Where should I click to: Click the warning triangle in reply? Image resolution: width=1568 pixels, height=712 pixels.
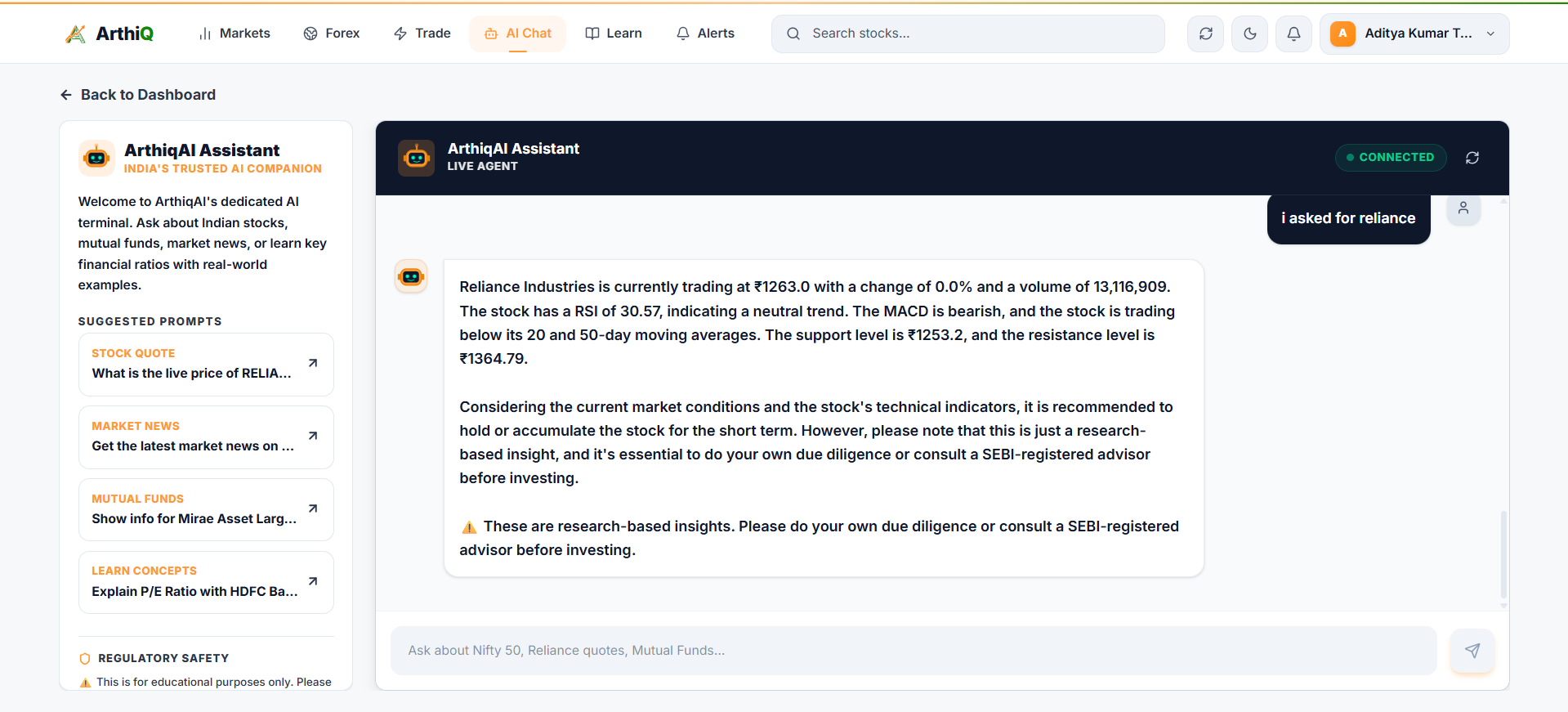tap(469, 527)
